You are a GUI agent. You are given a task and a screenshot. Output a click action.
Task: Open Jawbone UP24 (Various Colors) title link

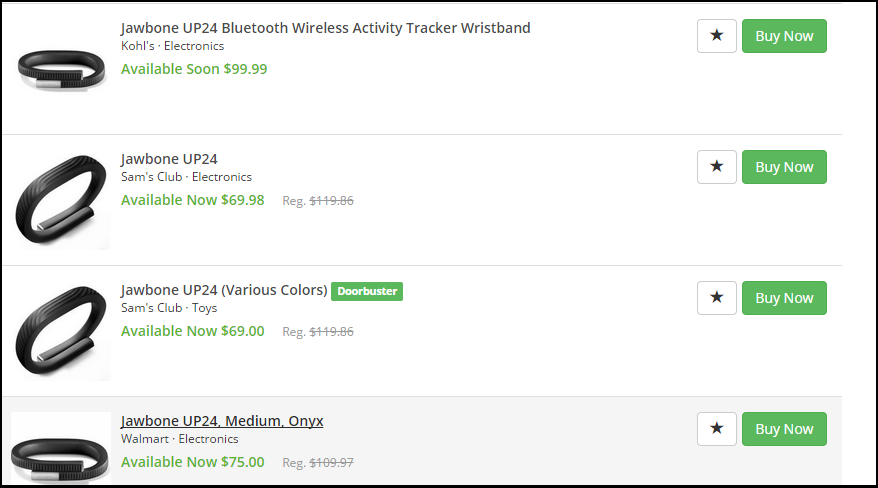tap(224, 290)
